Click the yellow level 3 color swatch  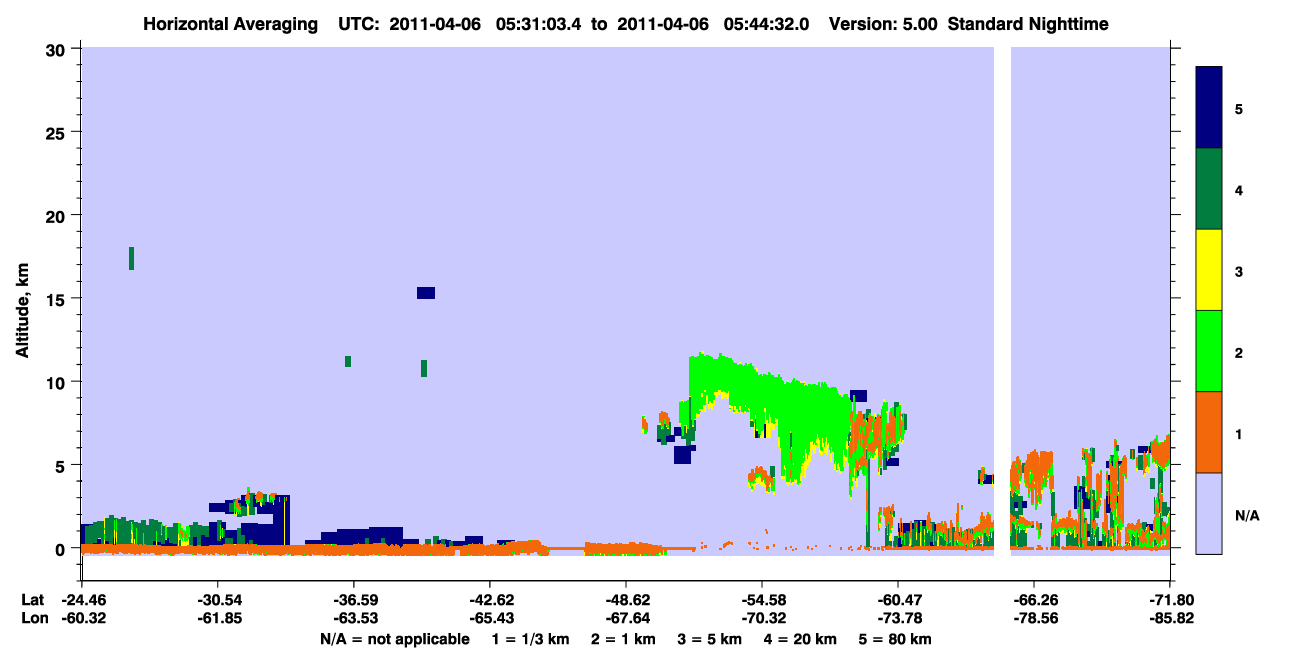coord(1209,270)
